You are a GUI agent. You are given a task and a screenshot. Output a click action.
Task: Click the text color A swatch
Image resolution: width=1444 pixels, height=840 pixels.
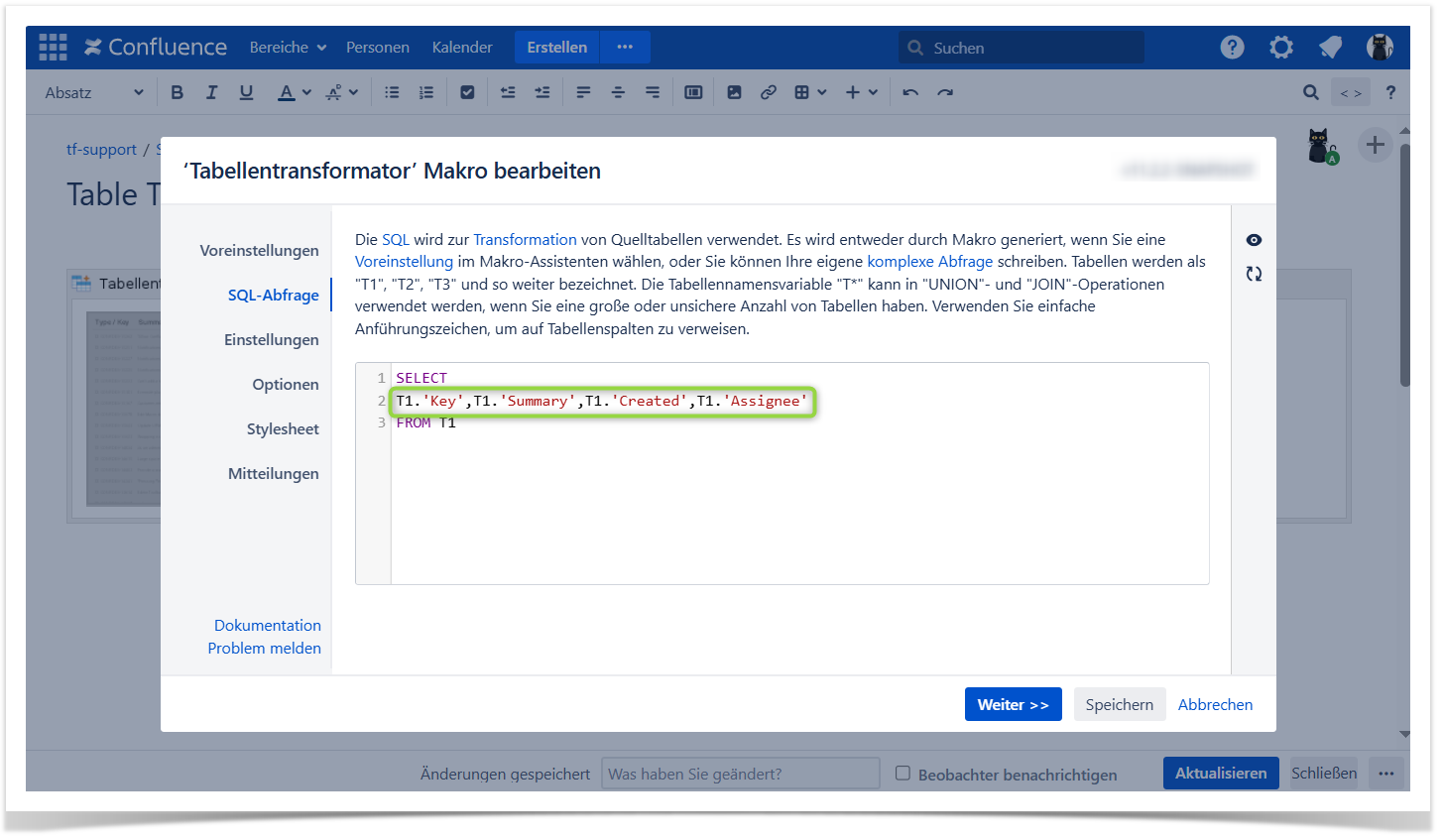(286, 92)
